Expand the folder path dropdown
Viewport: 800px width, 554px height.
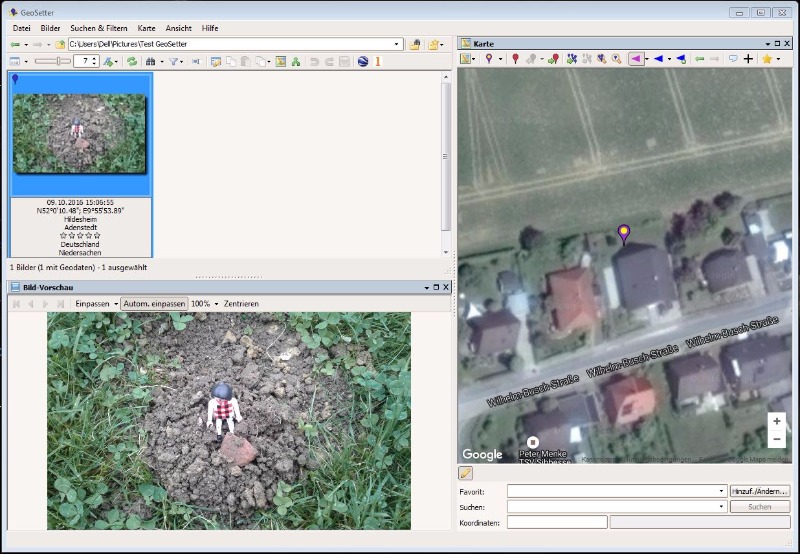pyautogui.click(x=397, y=45)
